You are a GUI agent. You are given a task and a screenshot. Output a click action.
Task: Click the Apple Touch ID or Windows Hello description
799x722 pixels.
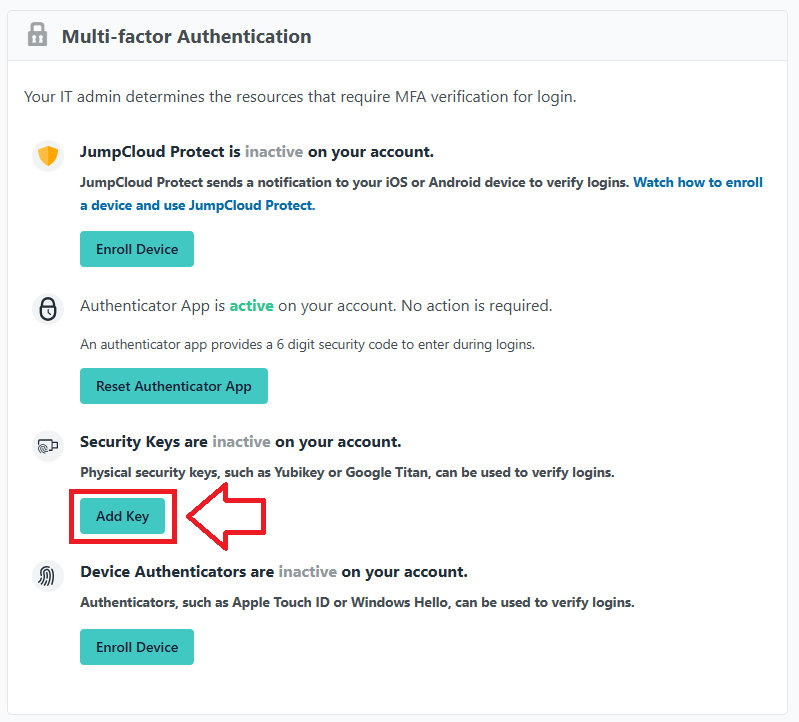click(356, 603)
